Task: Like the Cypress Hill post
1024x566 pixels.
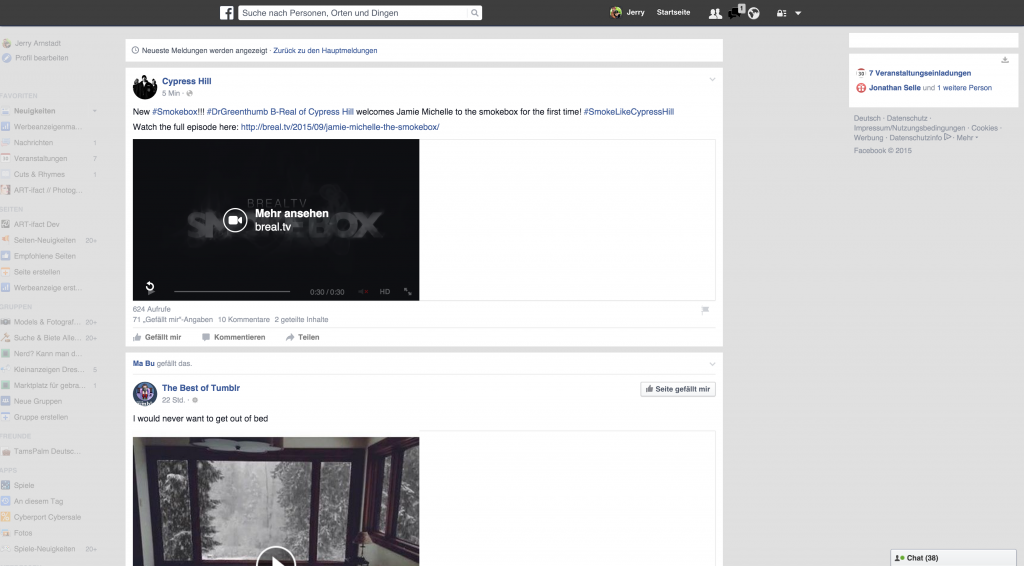Action: pyautogui.click(x=157, y=337)
